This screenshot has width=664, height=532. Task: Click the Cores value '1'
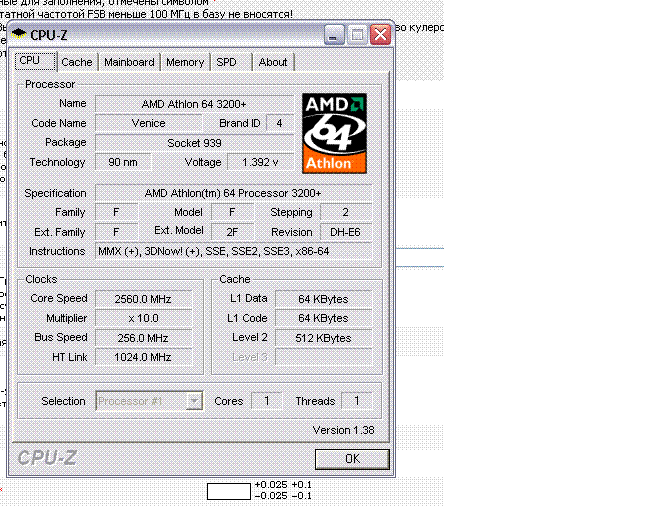(267, 401)
